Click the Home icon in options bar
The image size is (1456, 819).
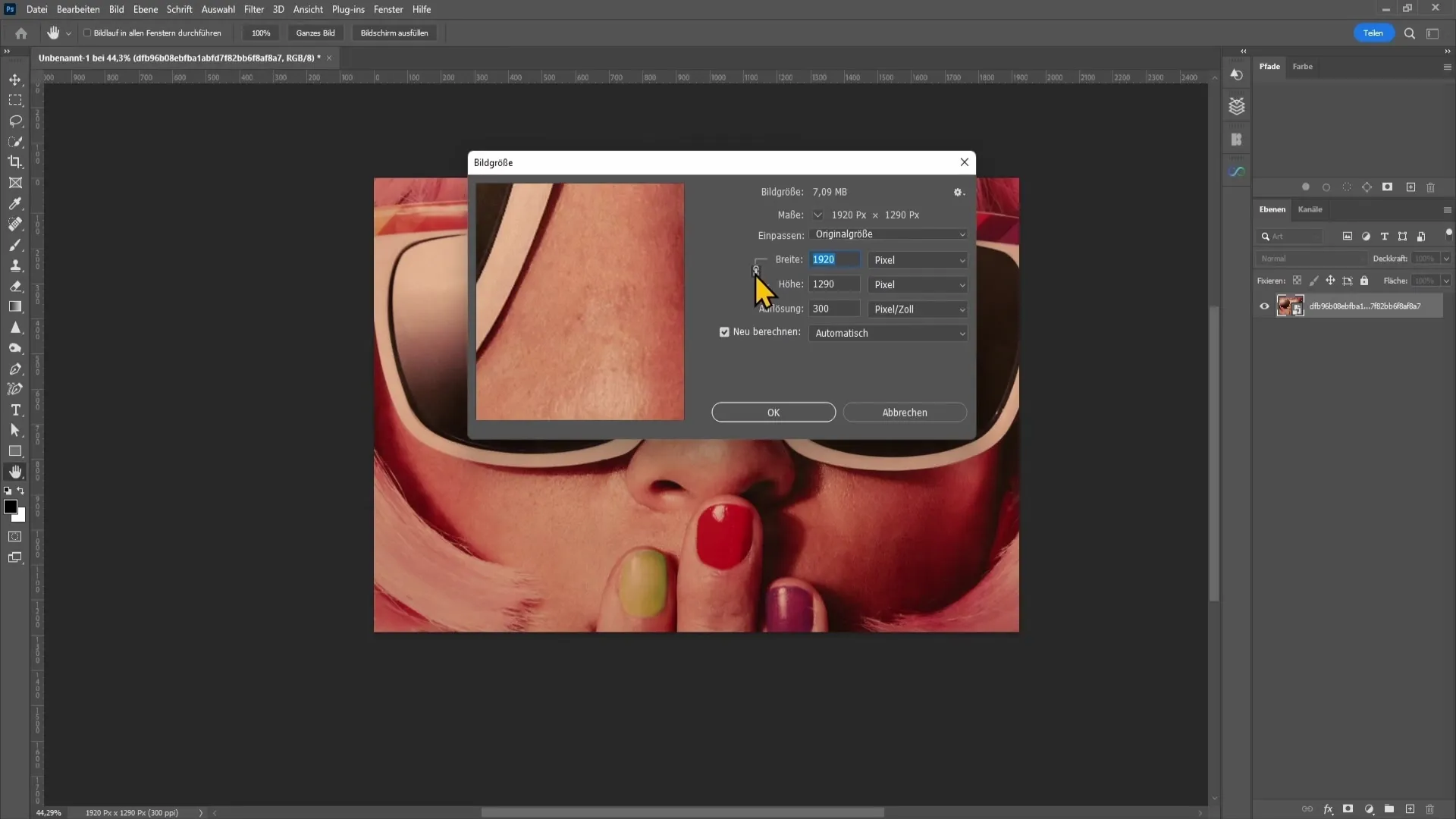pyautogui.click(x=21, y=33)
